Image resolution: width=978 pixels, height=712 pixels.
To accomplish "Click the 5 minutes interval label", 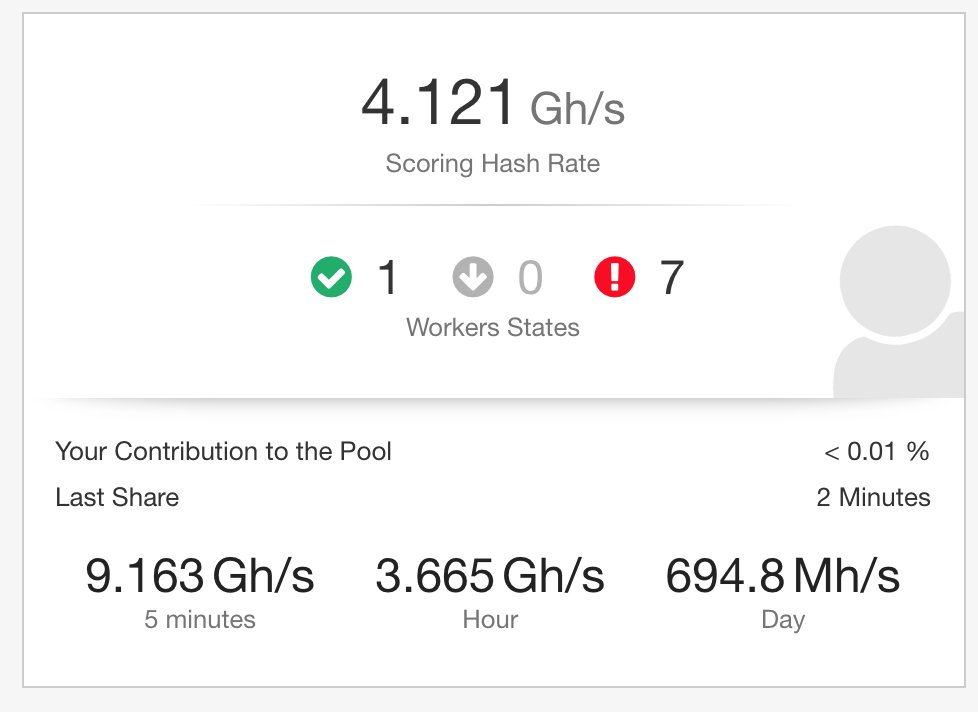I will (x=200, y=620).
